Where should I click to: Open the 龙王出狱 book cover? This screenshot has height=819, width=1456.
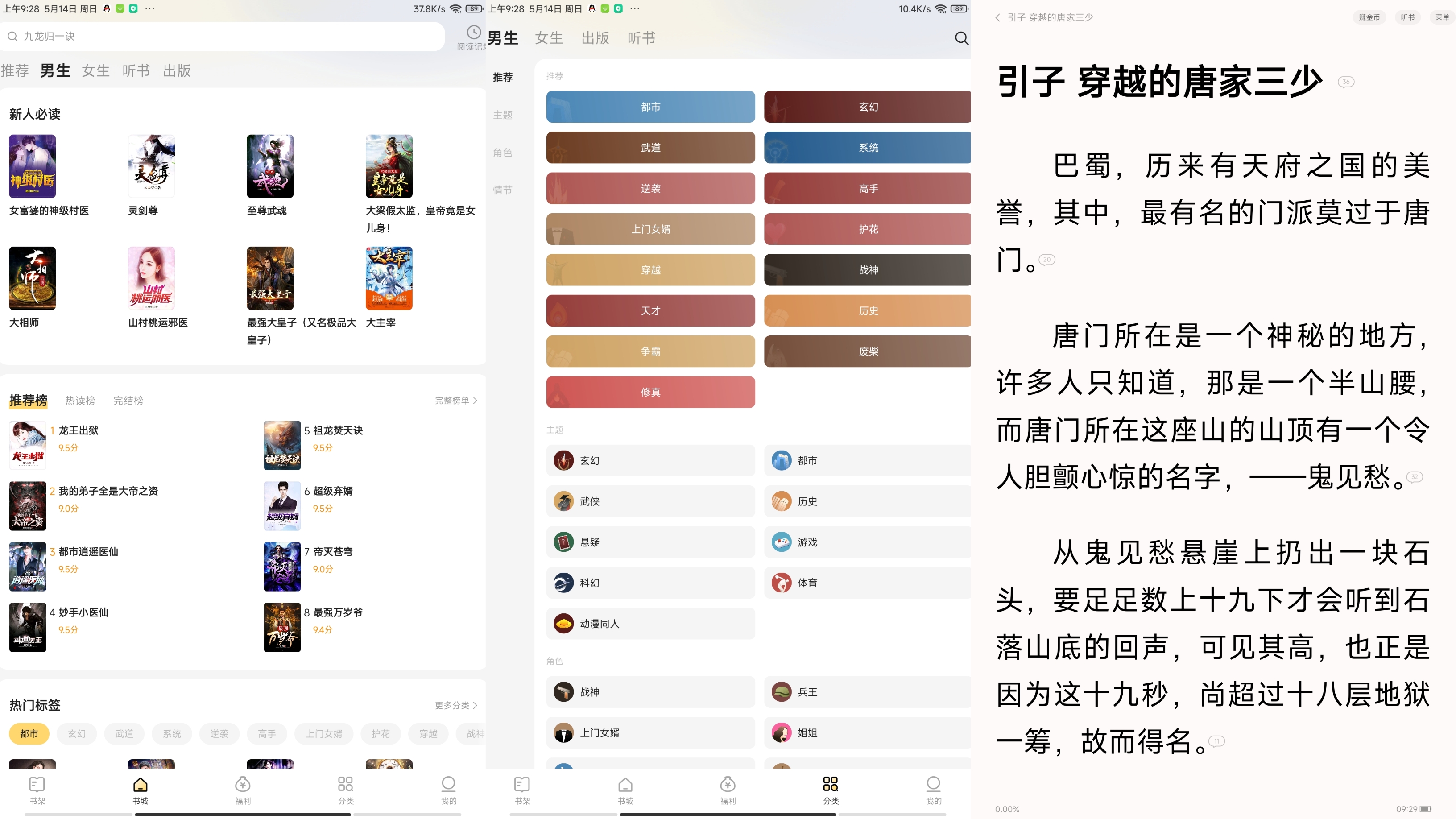point(27,445)
